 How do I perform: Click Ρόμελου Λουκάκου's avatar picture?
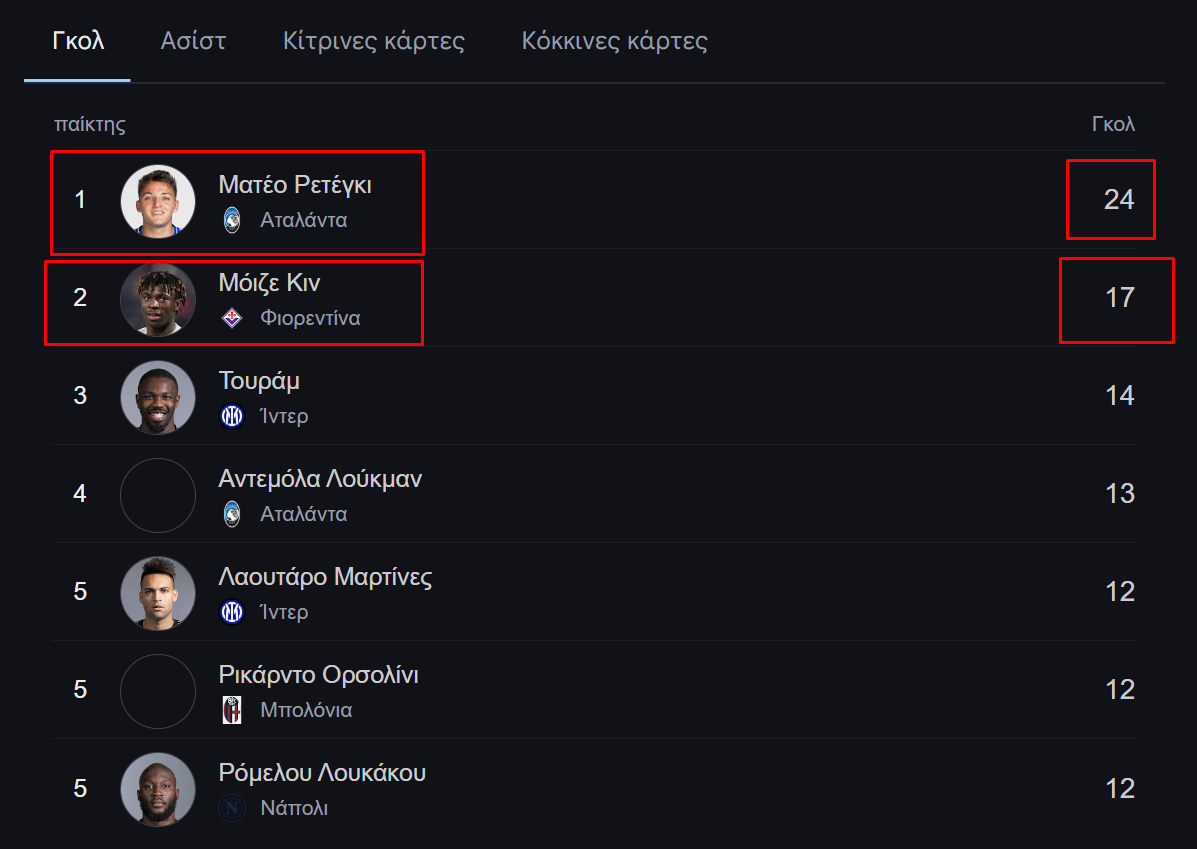point(158,789)
